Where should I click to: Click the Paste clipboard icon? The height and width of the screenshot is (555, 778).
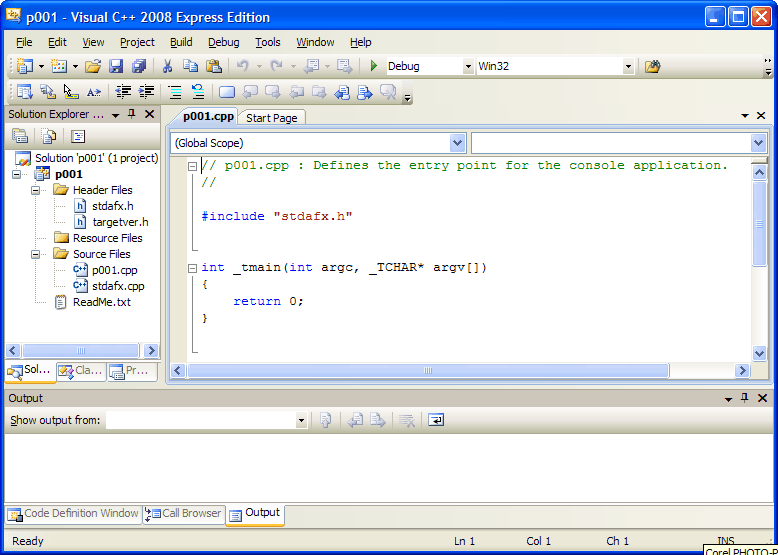coord(213,66)
